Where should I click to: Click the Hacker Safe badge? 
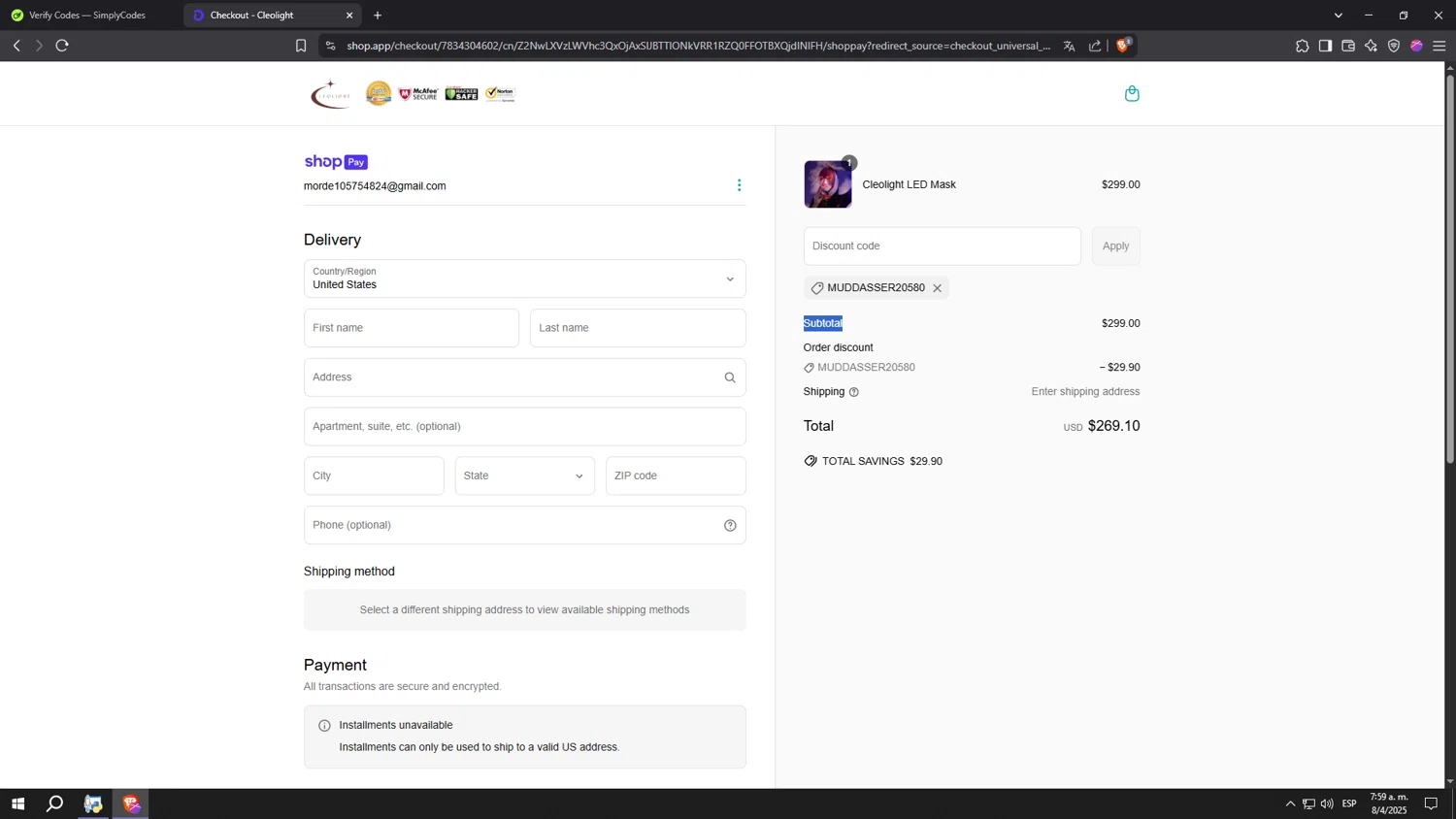461,93
